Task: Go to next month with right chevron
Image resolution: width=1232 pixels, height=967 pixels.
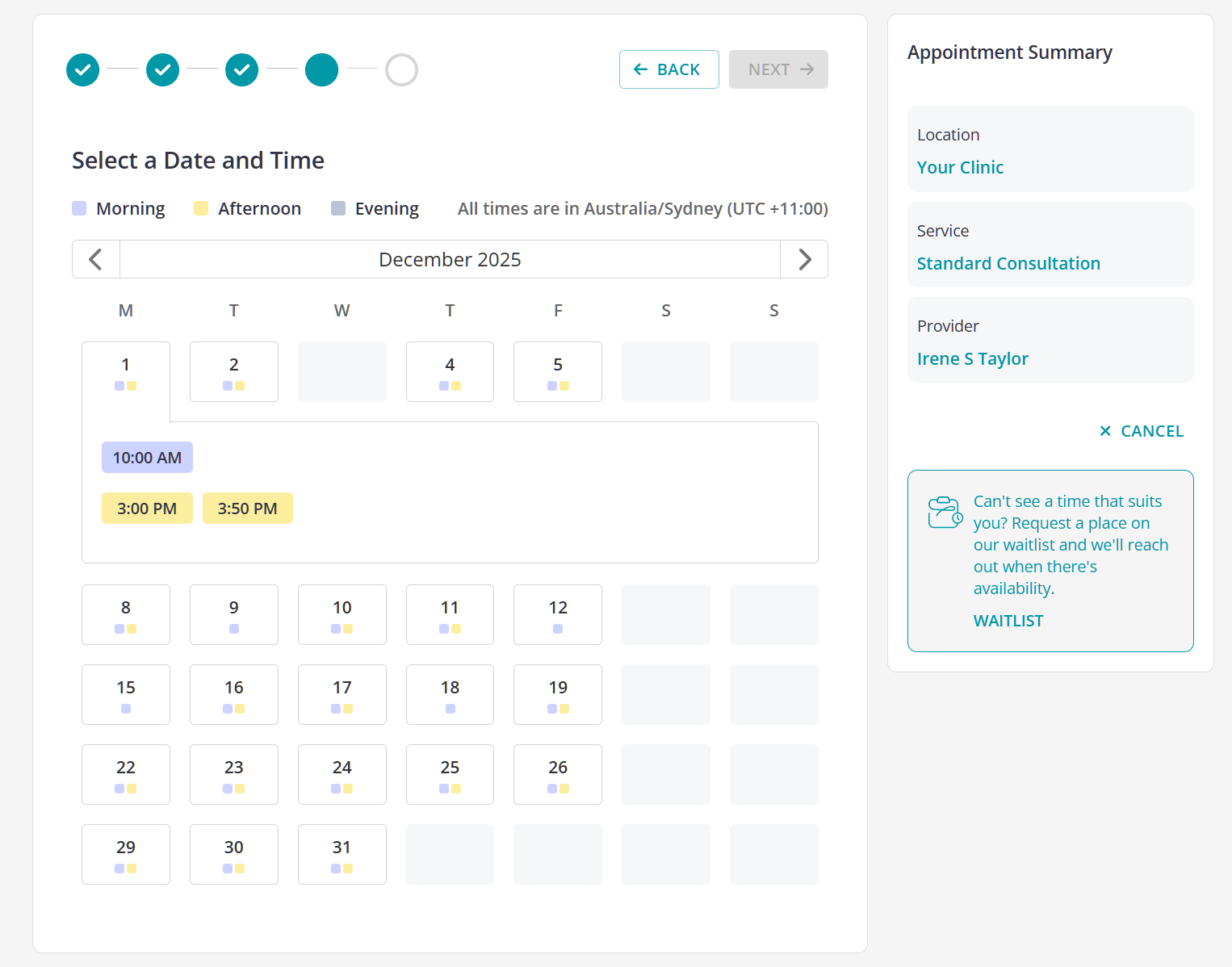Action: [x=804, y=259]
